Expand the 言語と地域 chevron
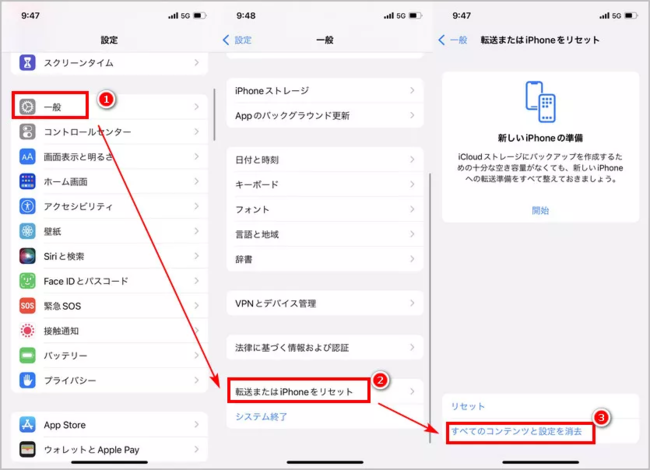This screenshot has width=650, height=471. pyautogui.click(x=412, y=234)
